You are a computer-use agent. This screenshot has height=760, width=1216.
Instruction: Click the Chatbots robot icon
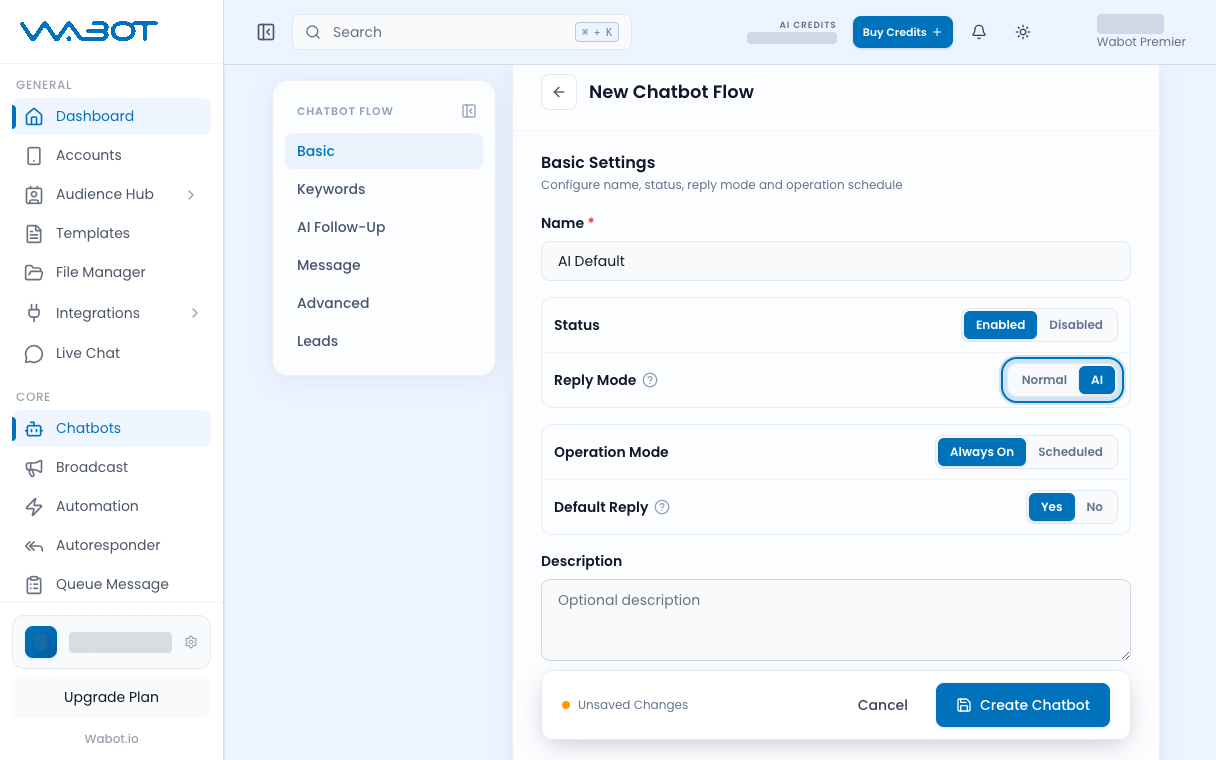(34, 428)
